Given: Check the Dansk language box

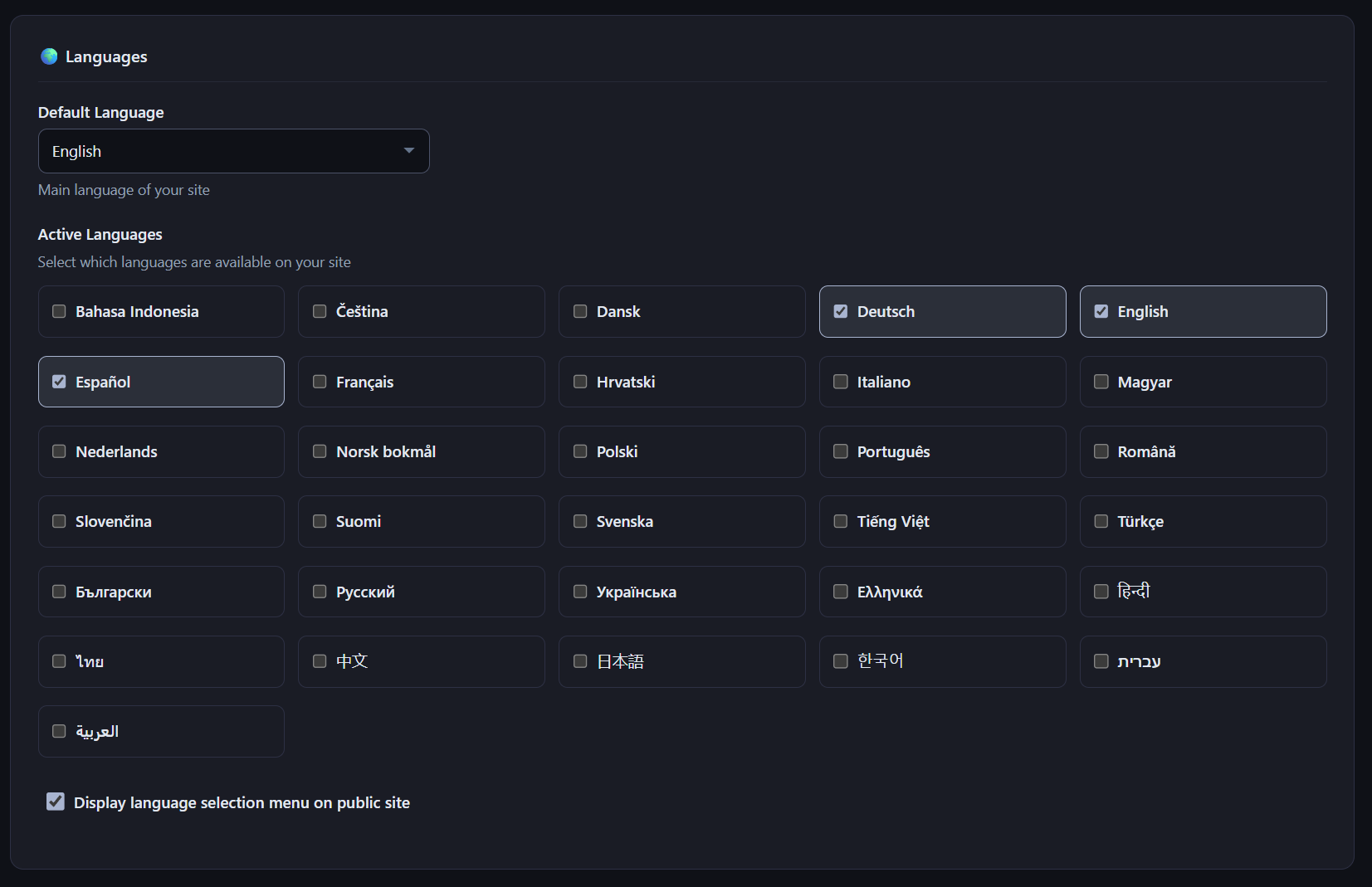Looking at the screenshot, I should [580, 311].
